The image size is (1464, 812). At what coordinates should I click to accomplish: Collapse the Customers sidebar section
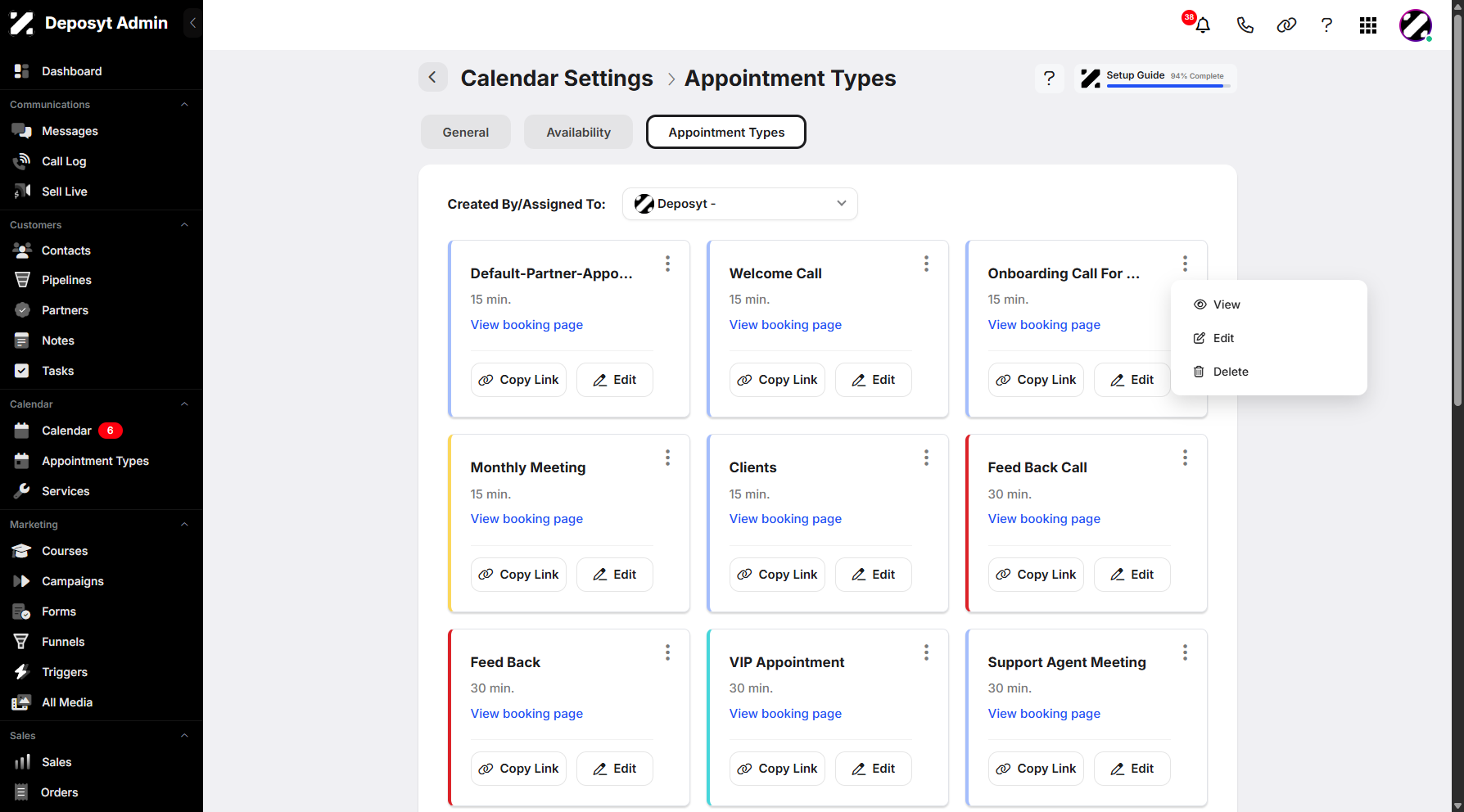click(184, 225)
